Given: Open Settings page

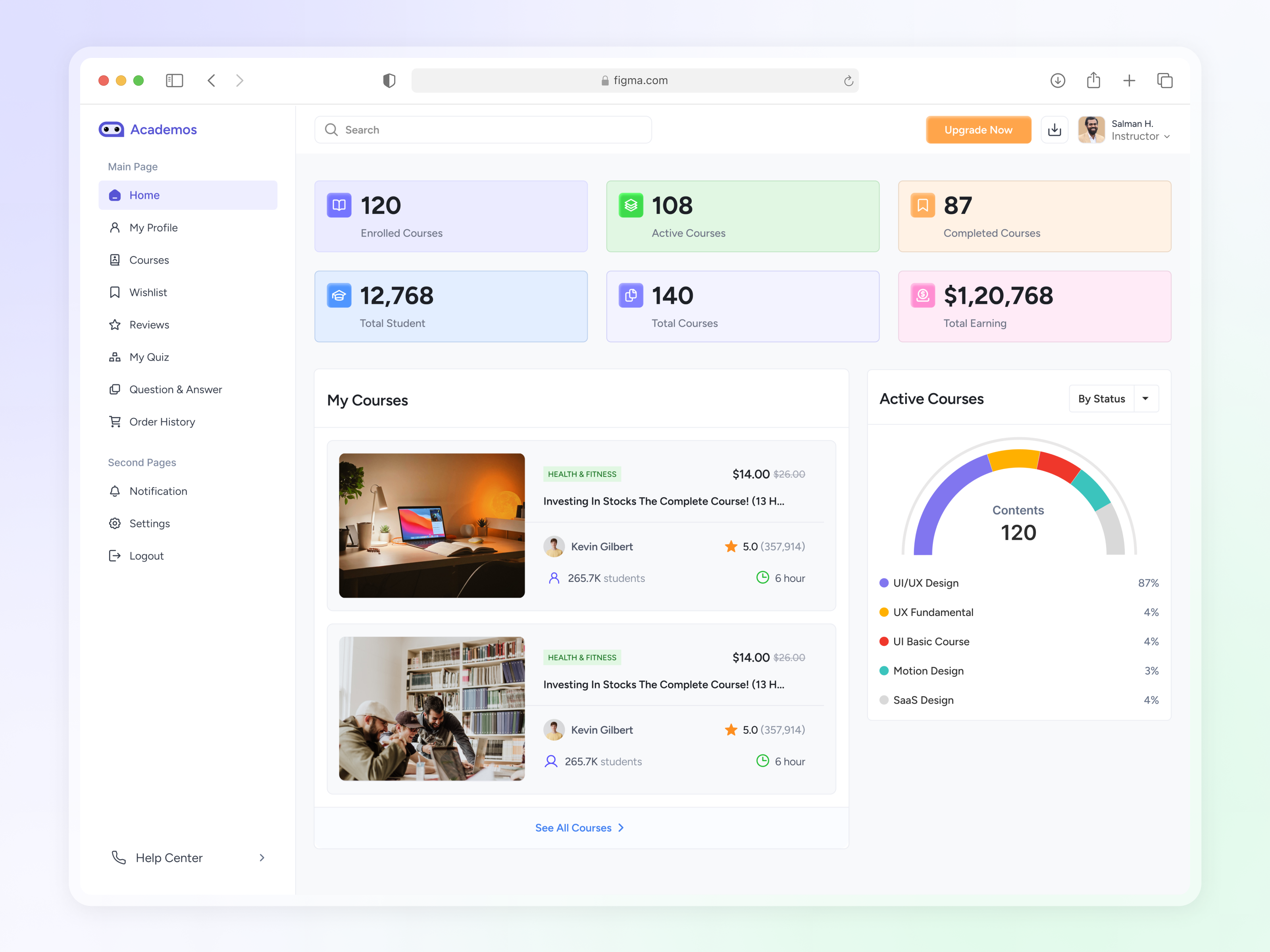Looking at the screenshot, I should 188,523.
